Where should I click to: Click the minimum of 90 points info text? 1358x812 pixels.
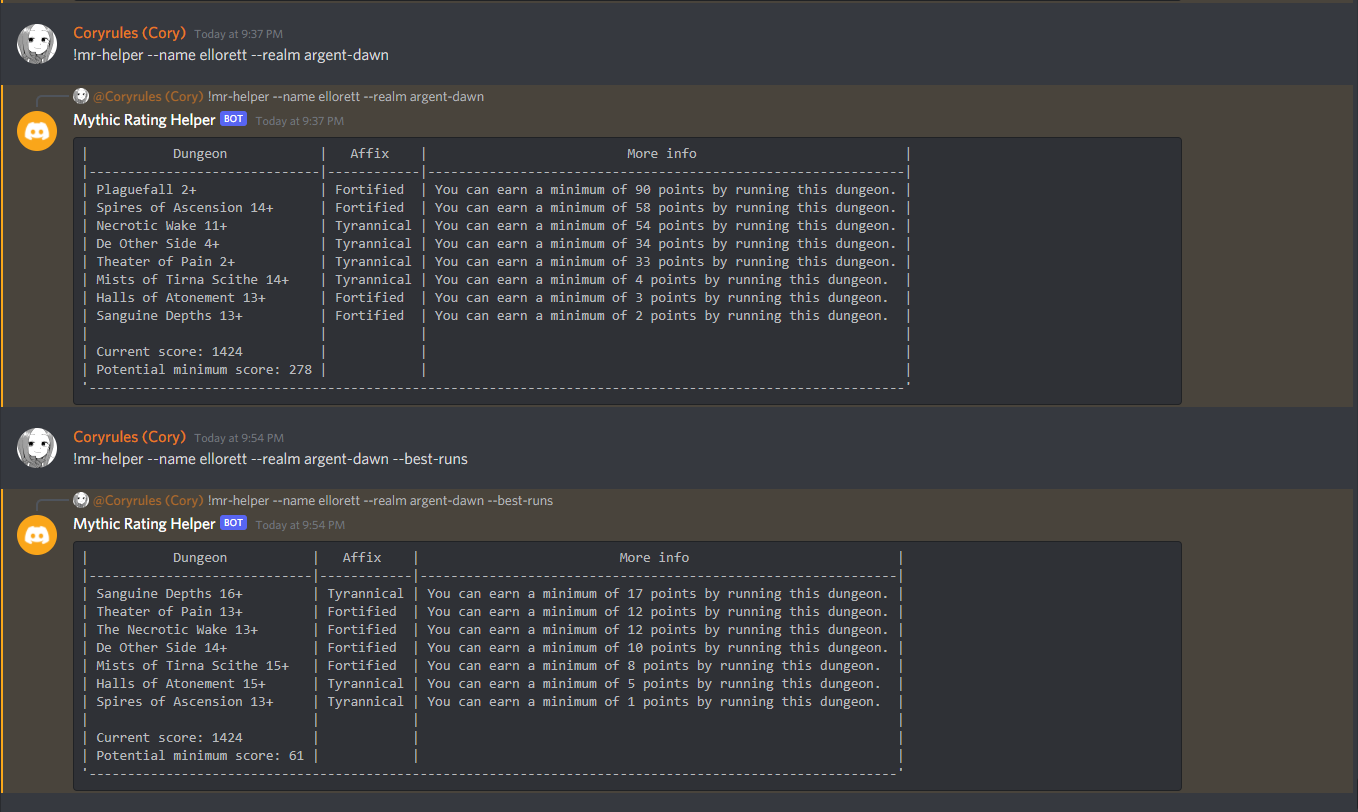tap(665, 189)
